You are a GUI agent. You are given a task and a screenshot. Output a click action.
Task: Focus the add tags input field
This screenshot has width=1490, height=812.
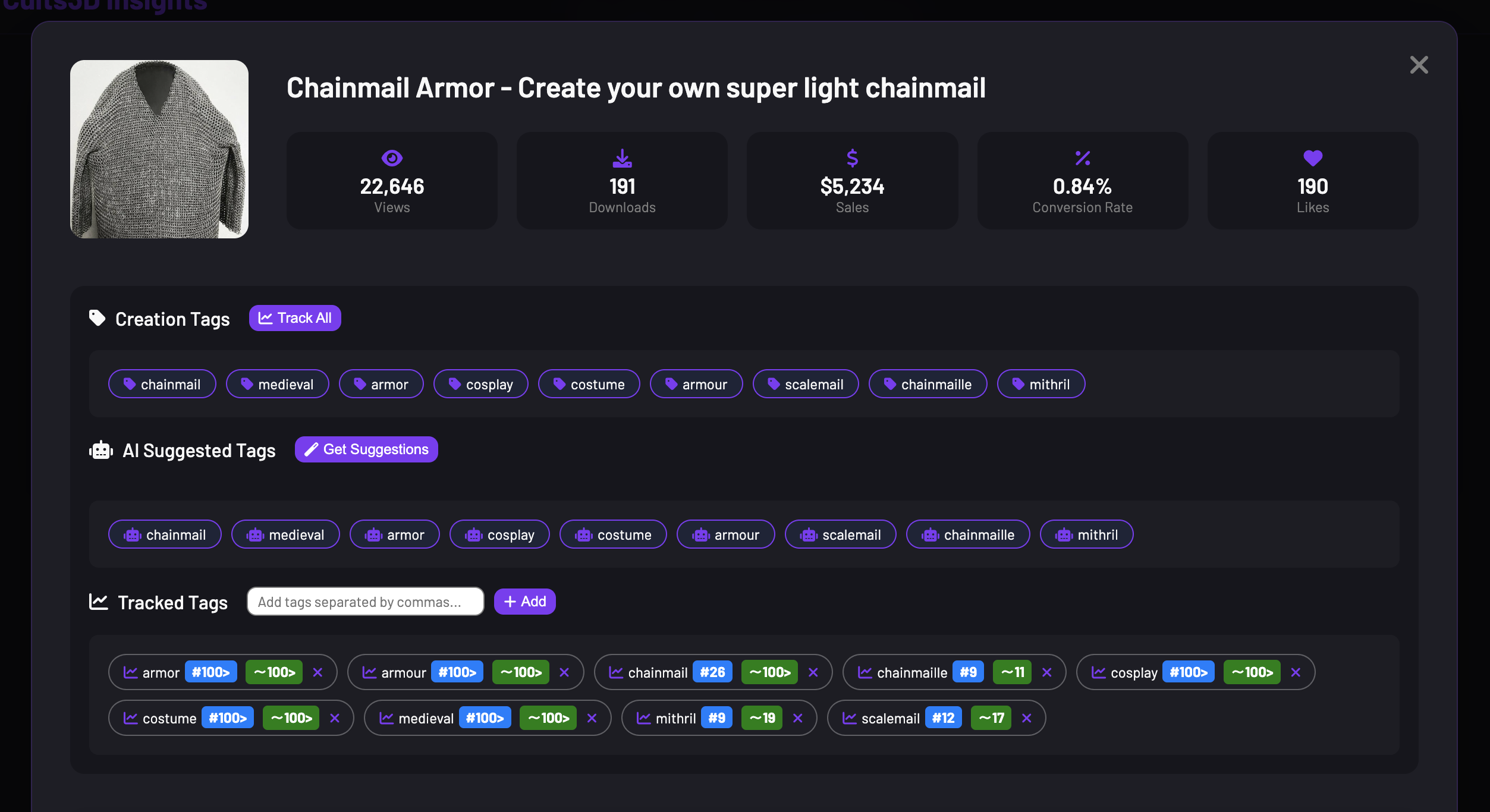pos(365,602)
